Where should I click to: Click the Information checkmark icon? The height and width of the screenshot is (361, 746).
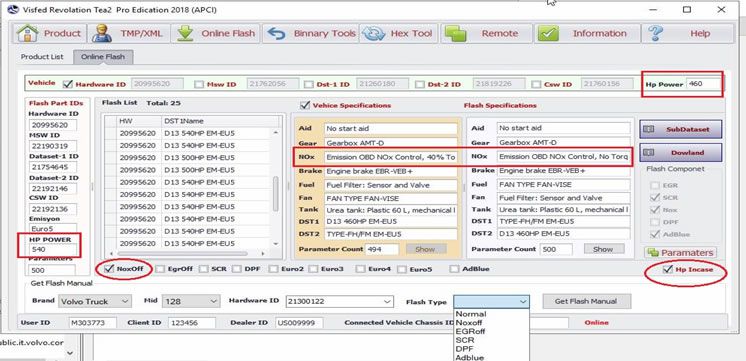(x=549, y=33)
